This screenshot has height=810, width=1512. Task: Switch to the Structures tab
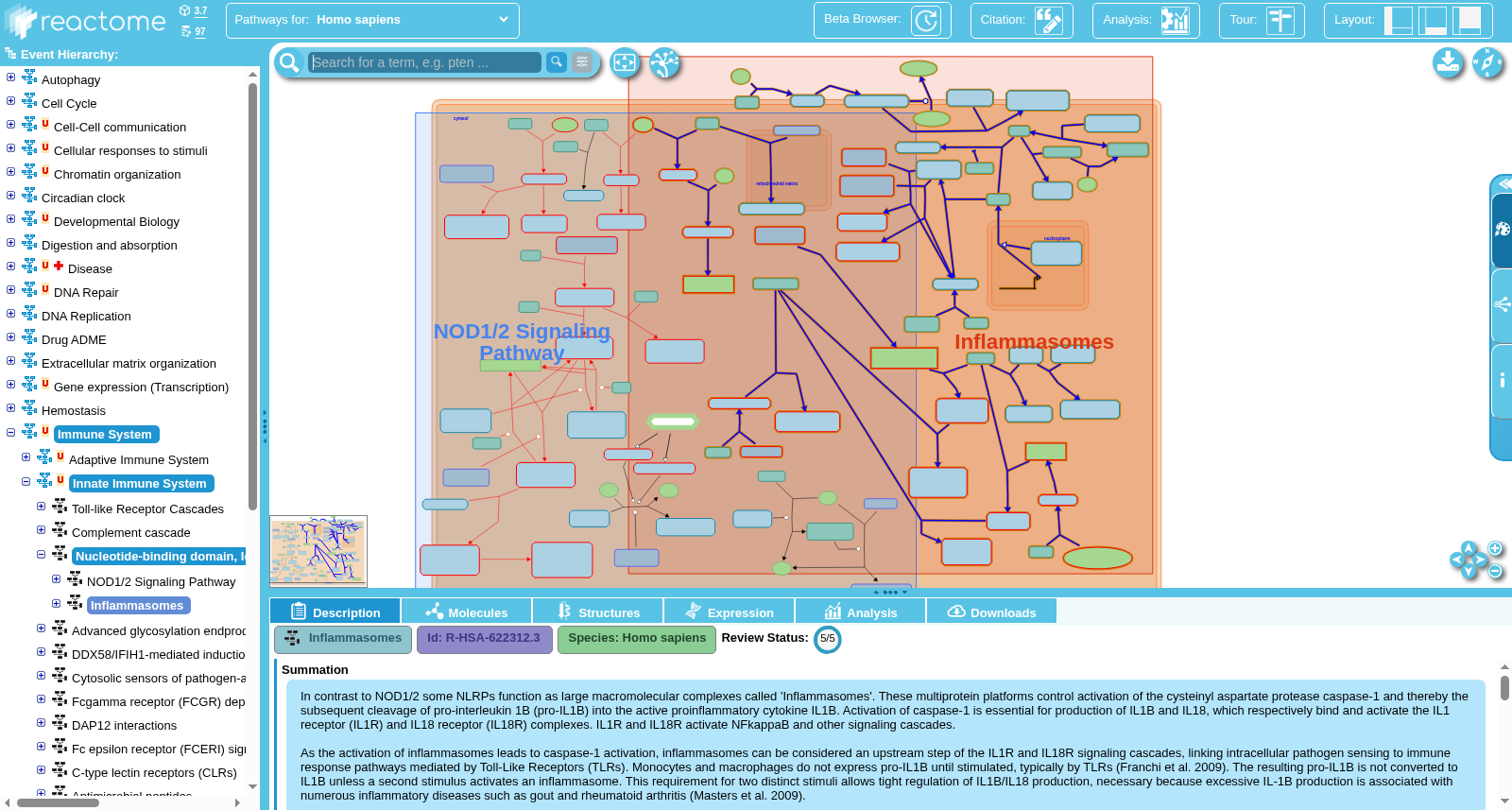click(x=598, y=612)
